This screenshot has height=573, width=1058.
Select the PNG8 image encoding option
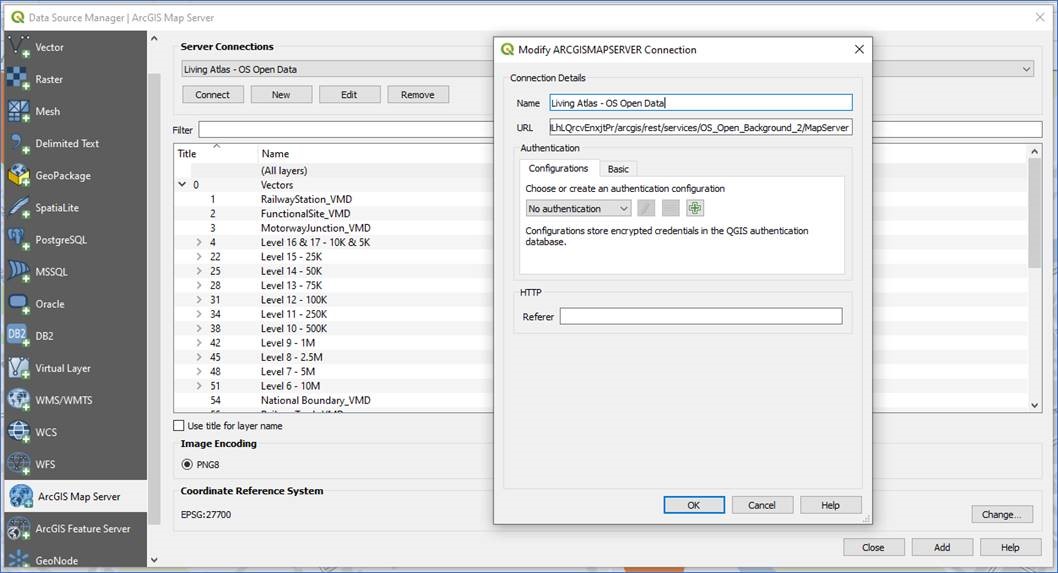(x=187, y=464)
